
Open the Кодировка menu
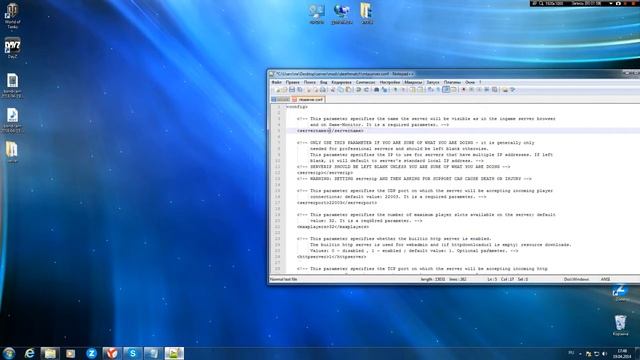pyautogui.click(x=341, y=82)
